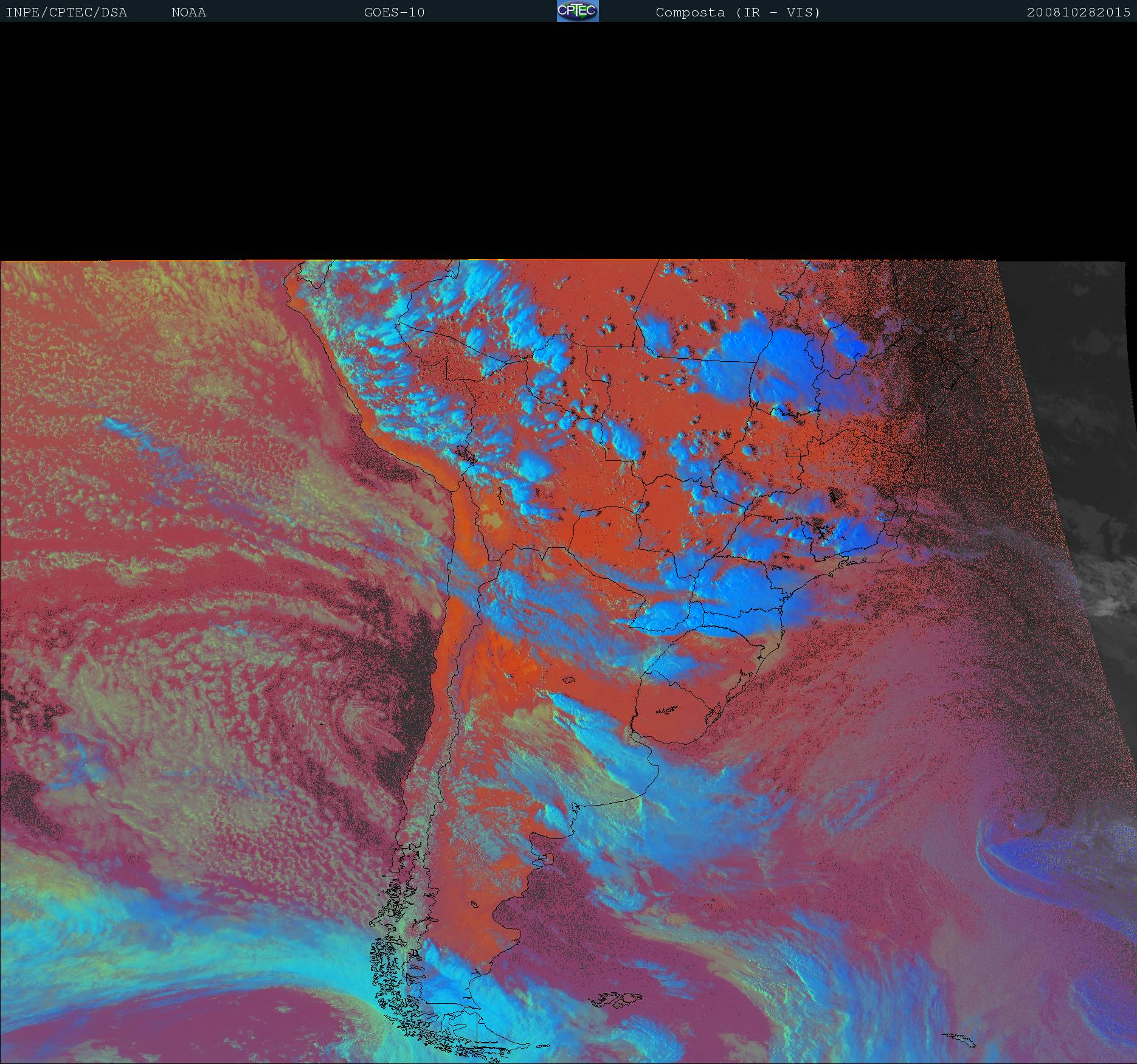Click the Composta (IR - VIS) title

click(x=738, y=13)
